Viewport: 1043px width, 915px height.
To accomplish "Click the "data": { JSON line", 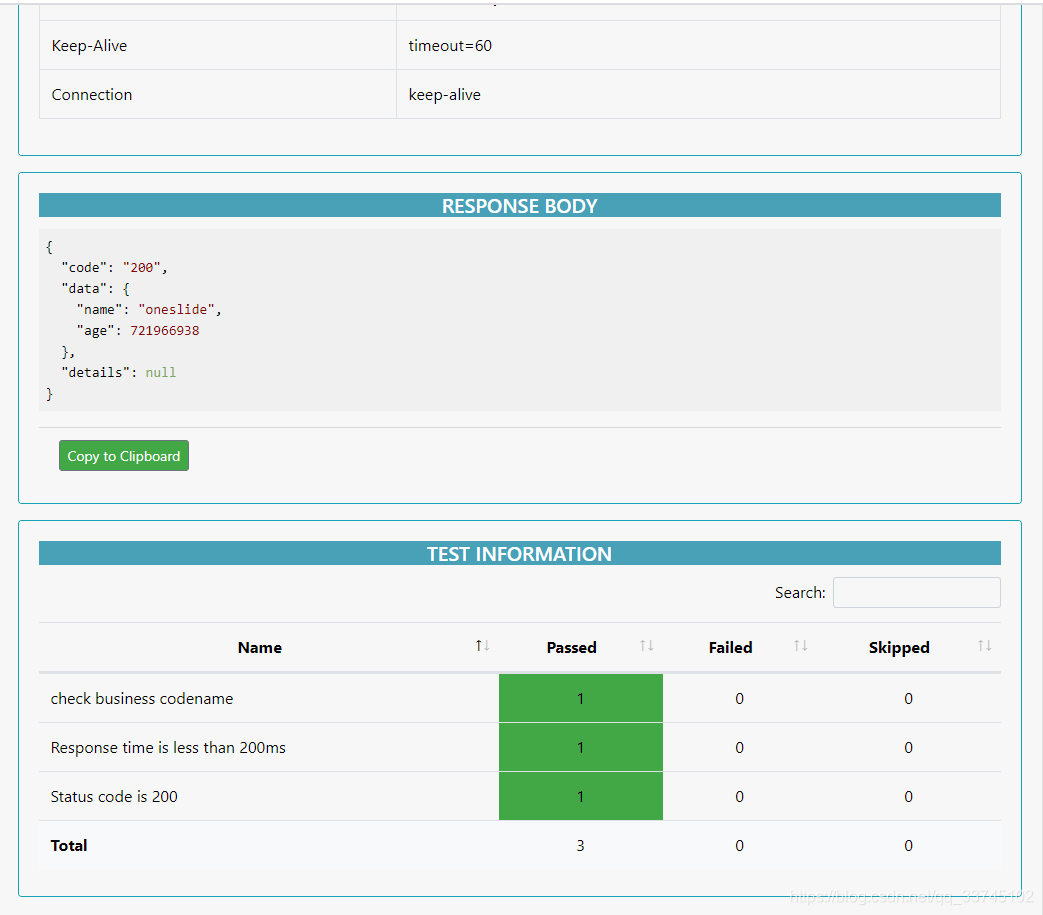I will click(96, 289).
